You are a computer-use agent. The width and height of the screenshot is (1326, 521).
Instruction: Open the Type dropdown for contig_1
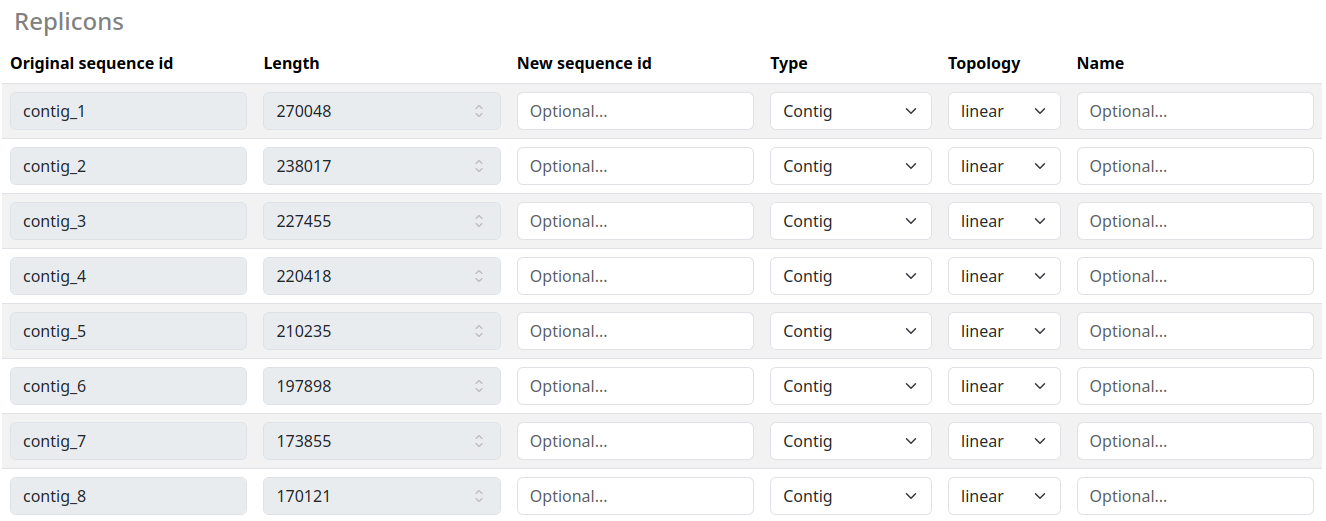[850, 111]
